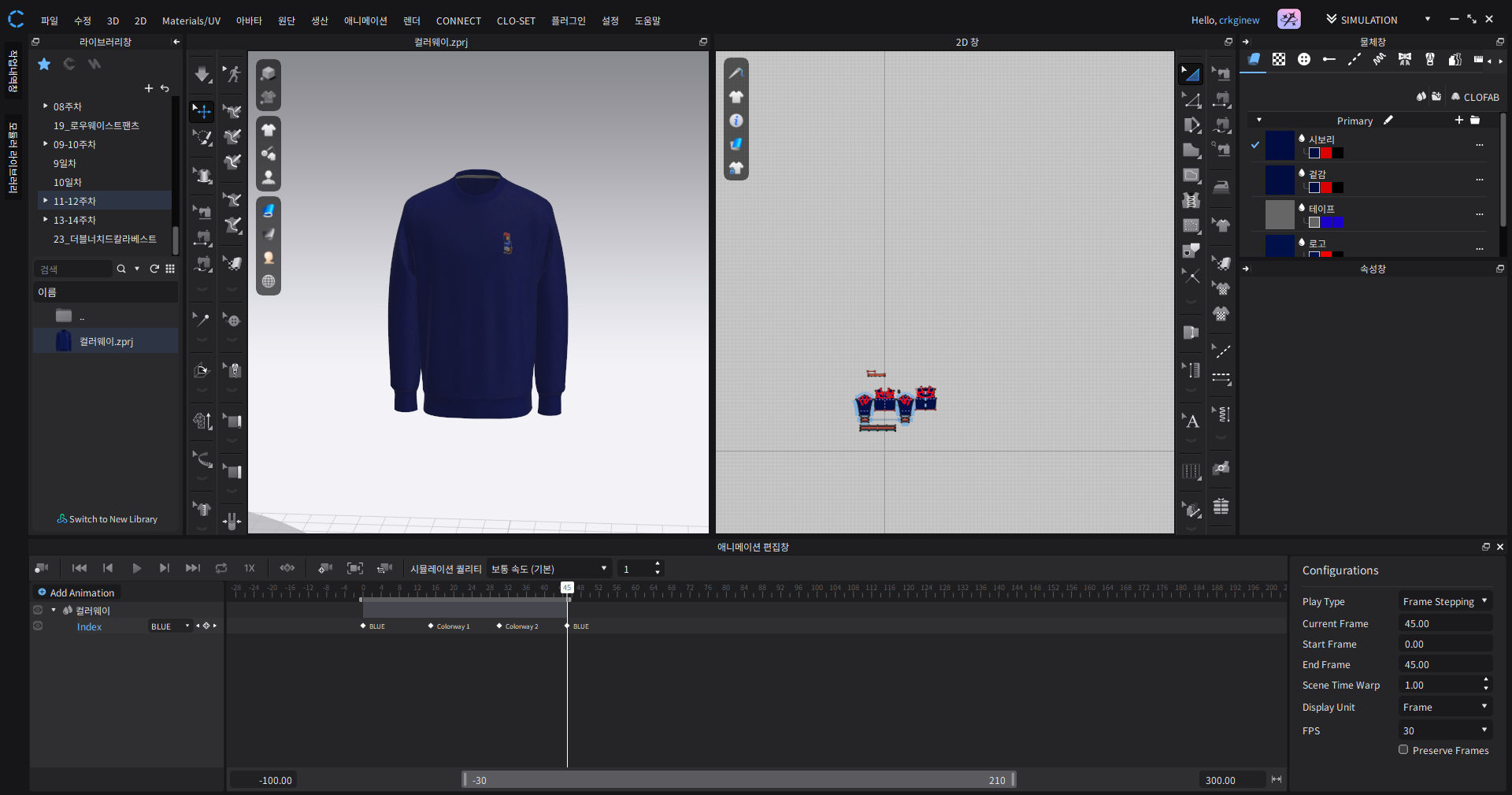
Task: Open the simulation quality dropdown
Action: (x=549, y=569)
